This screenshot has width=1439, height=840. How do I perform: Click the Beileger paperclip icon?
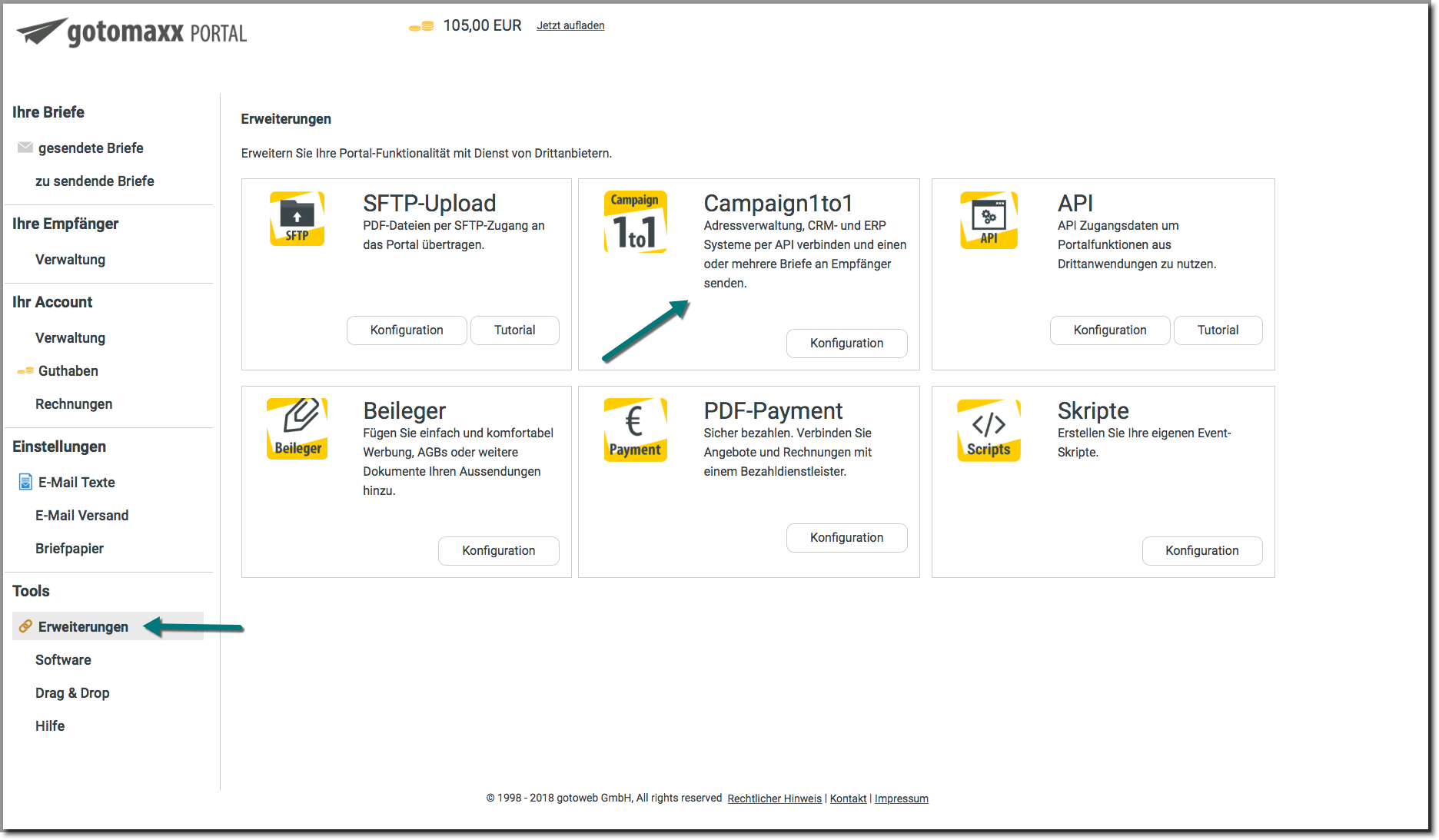pyautogui.click(x=297, y=429)
